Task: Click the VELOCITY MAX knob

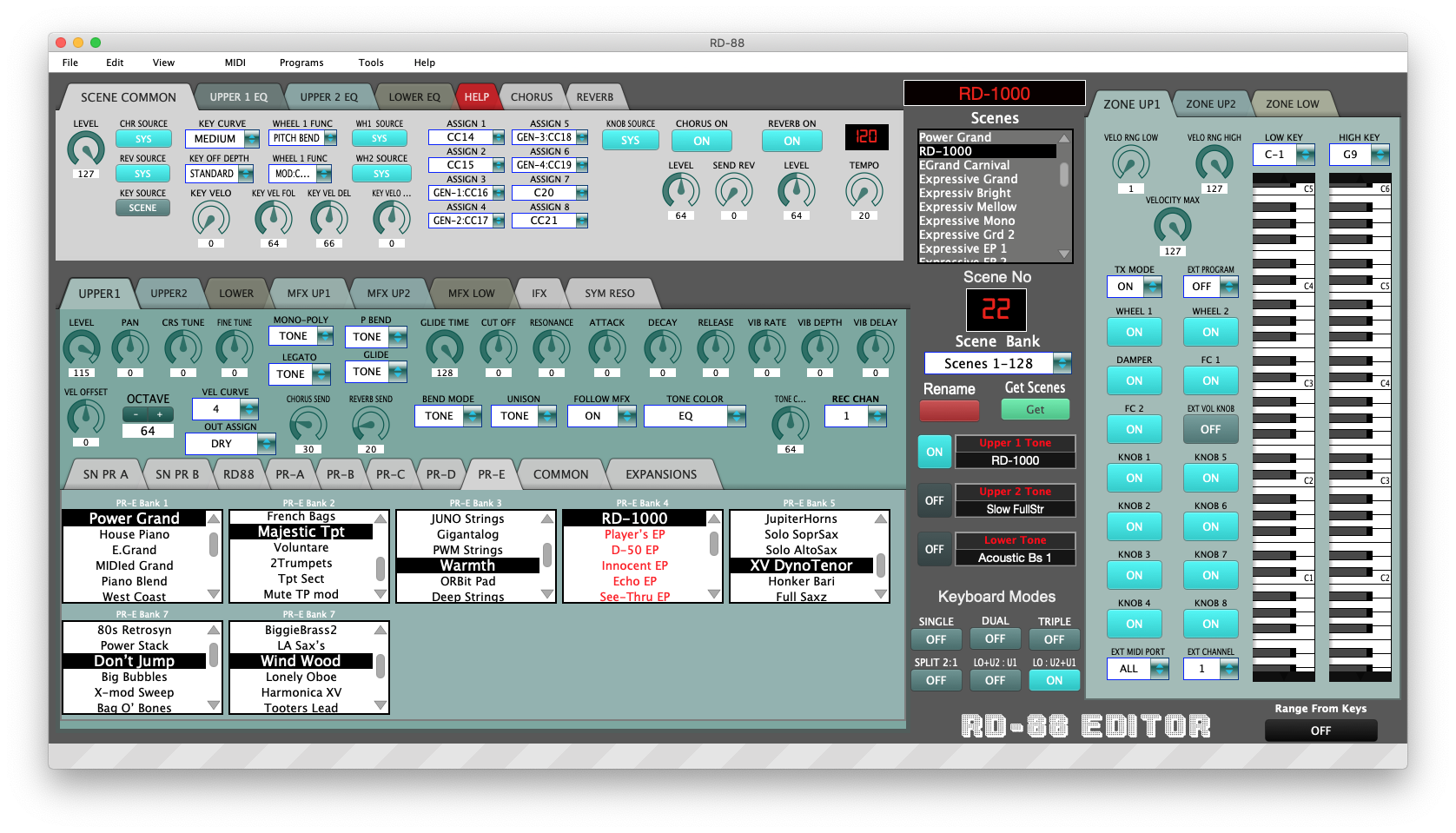Action: coord(1172,226)
